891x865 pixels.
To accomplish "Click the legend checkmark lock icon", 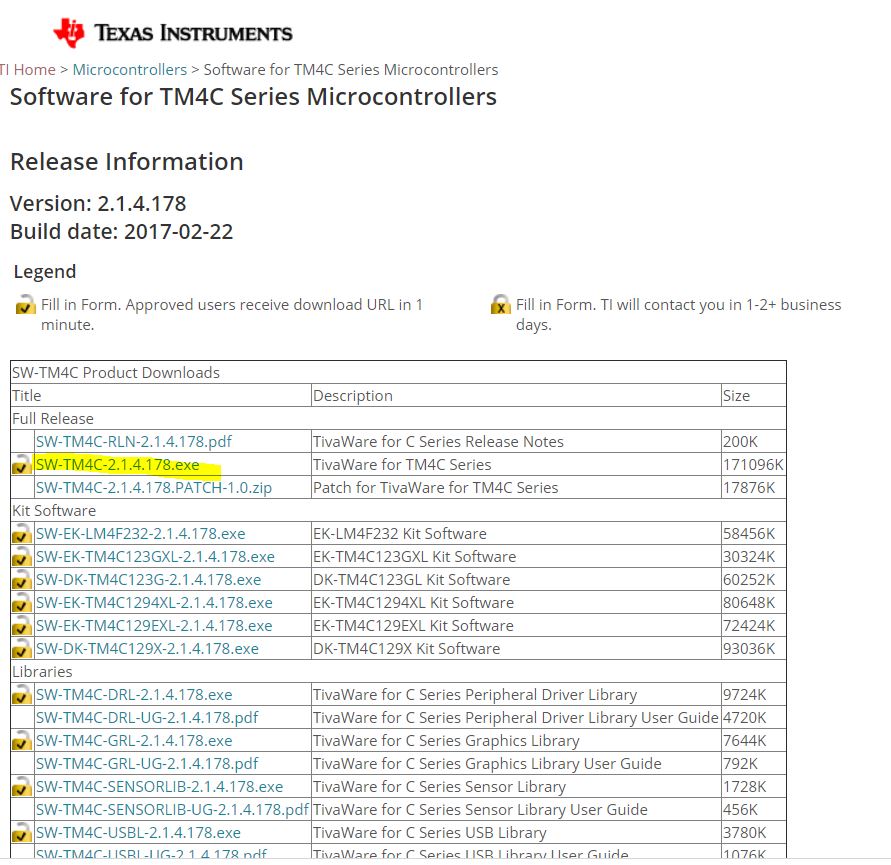I will pos(26,305).
